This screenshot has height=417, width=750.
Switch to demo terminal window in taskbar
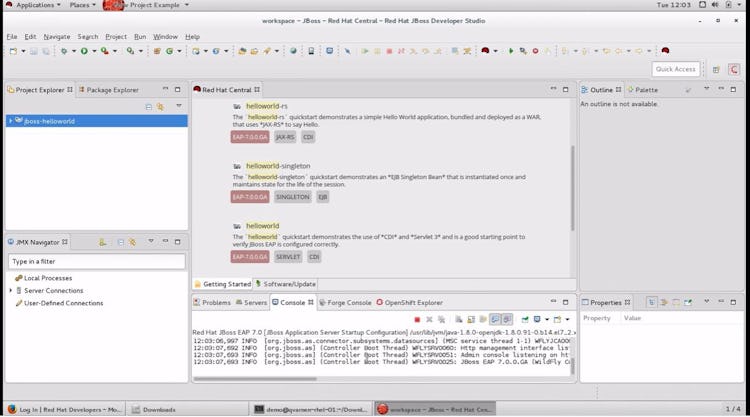click(x=311, y=409)
